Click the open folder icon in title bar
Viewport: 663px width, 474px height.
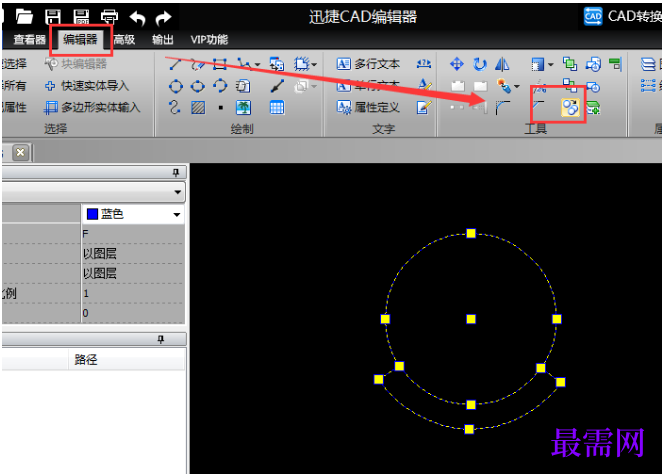(x=24, y=17)
